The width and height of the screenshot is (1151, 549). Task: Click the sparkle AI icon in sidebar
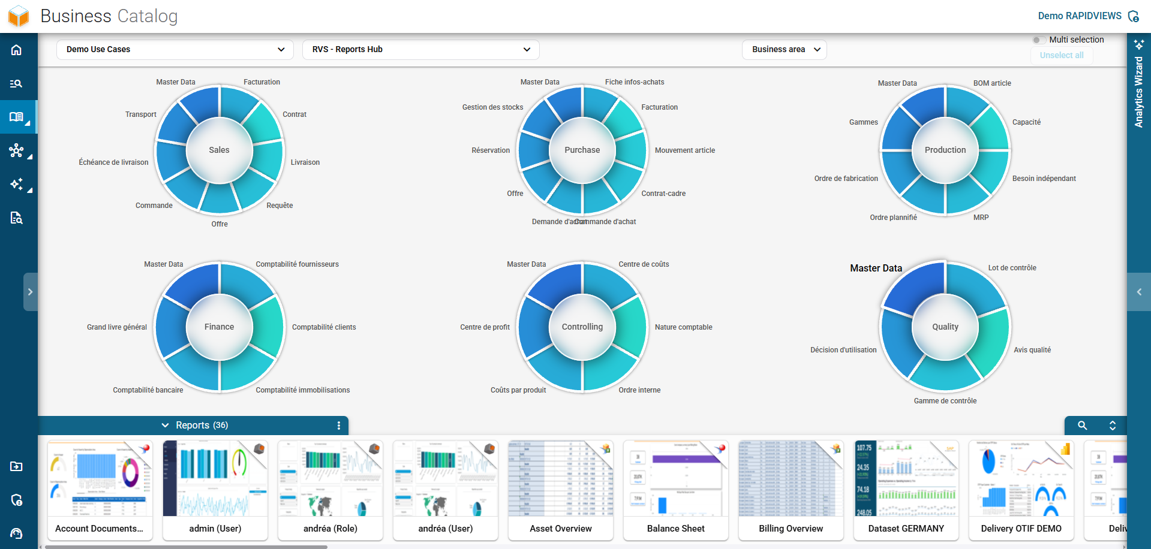click(x=16, y=185)
